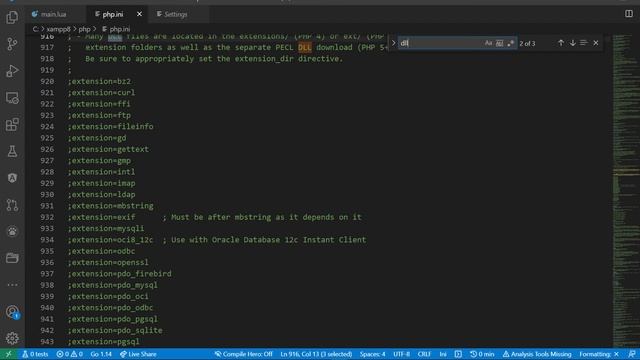The width and height of the screenshot is (640, 360).
Task: Toggle Match Case in find box
Action: tap(488, 43)
